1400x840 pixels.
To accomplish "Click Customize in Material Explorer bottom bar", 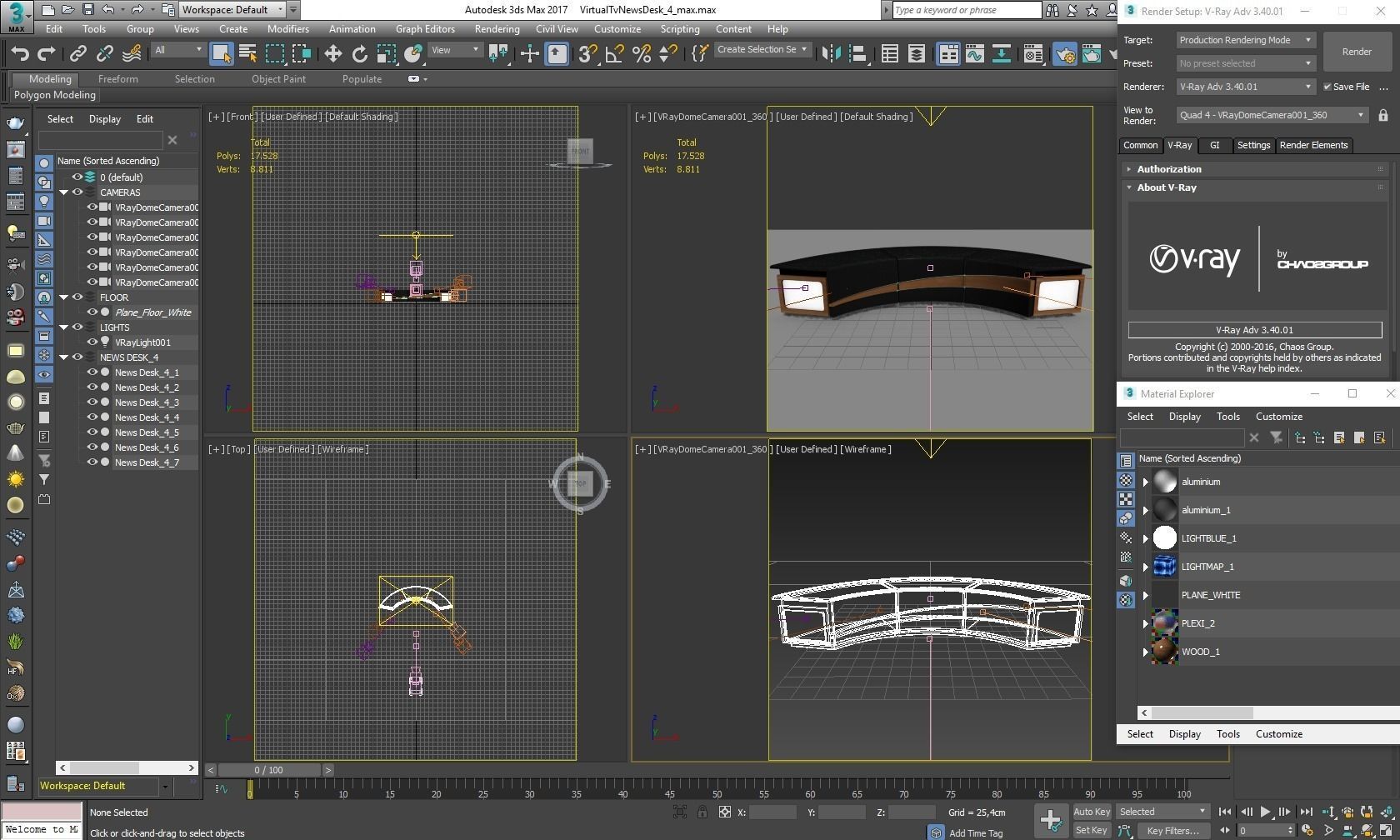I will click(1278, 734).
